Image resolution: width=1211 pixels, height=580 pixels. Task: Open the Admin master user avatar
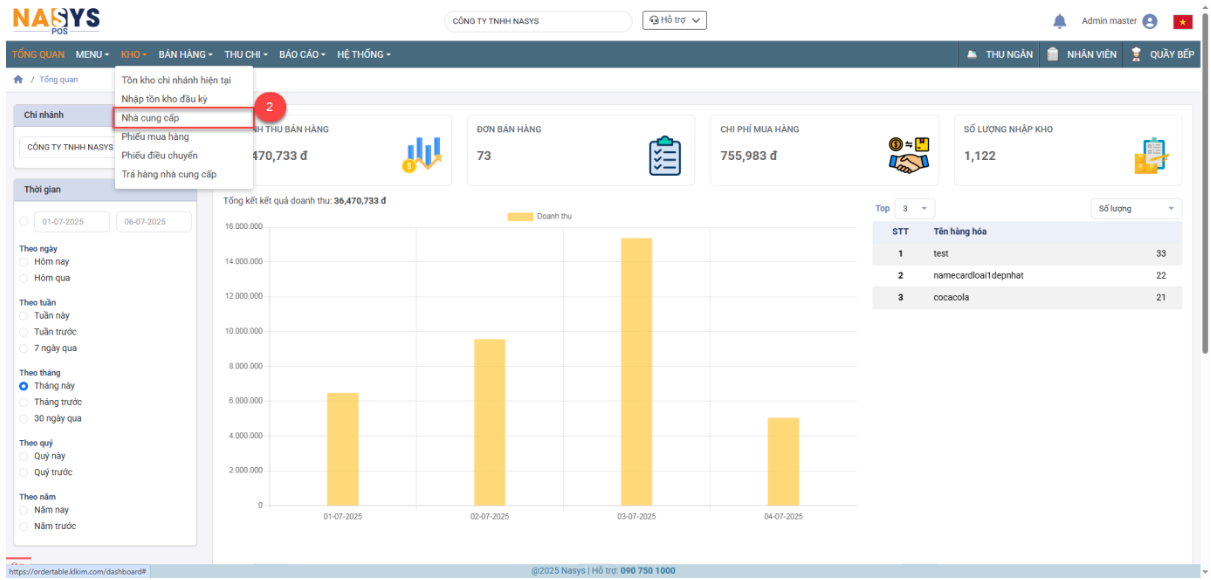1149,21
